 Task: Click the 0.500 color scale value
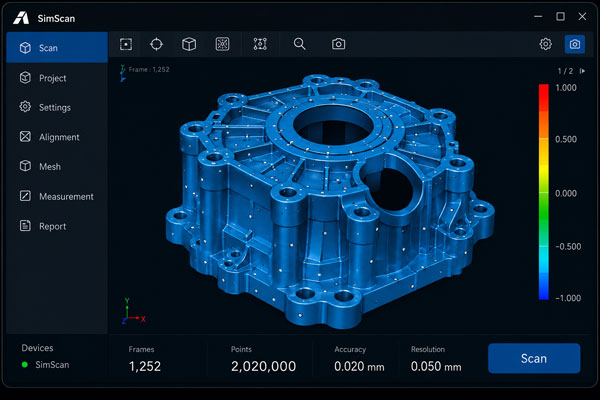pyautogui.click(x=566, y=139)
